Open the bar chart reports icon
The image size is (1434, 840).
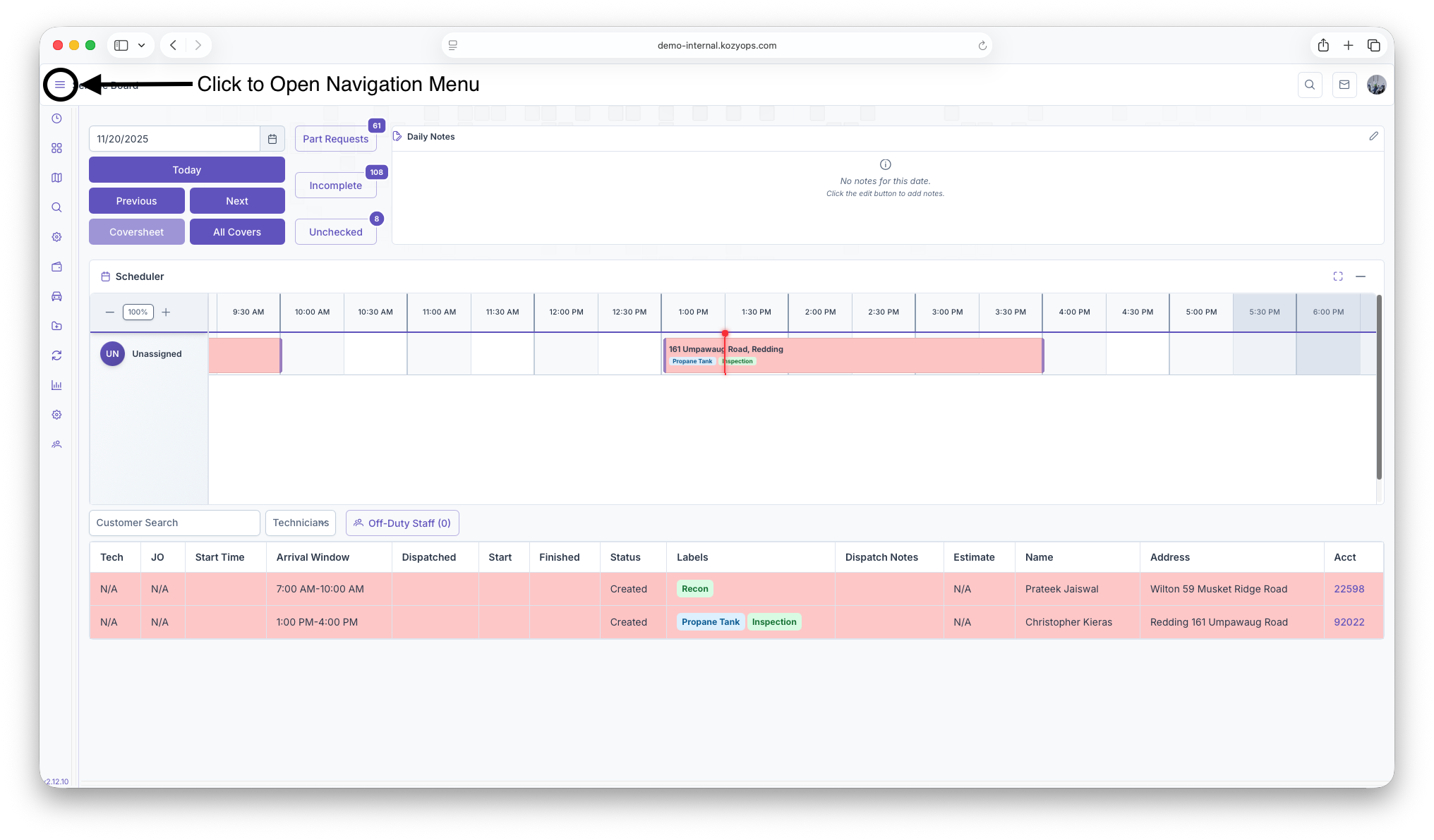pyautogui.click(x=56, y=385)
